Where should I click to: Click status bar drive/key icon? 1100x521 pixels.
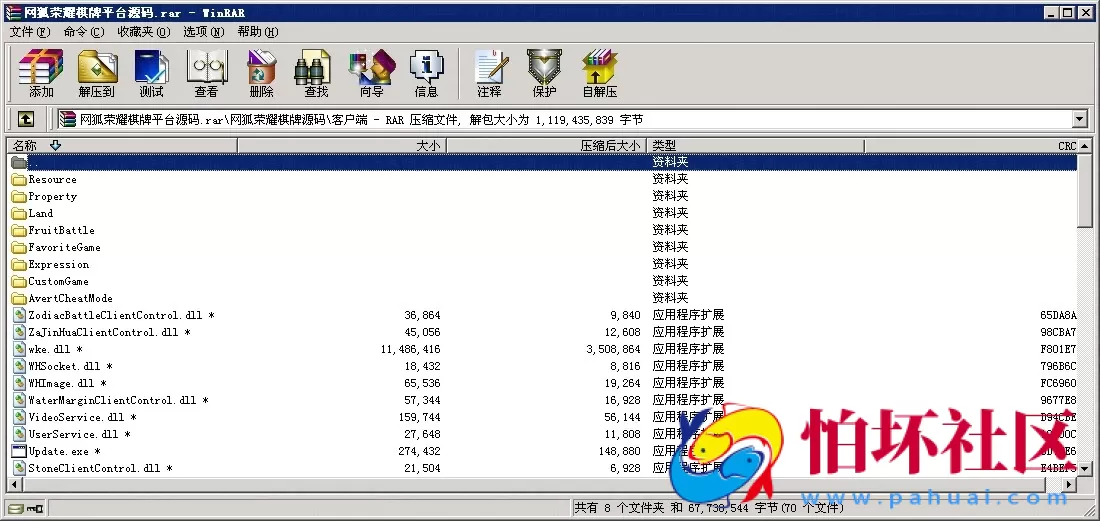[26, 508]
